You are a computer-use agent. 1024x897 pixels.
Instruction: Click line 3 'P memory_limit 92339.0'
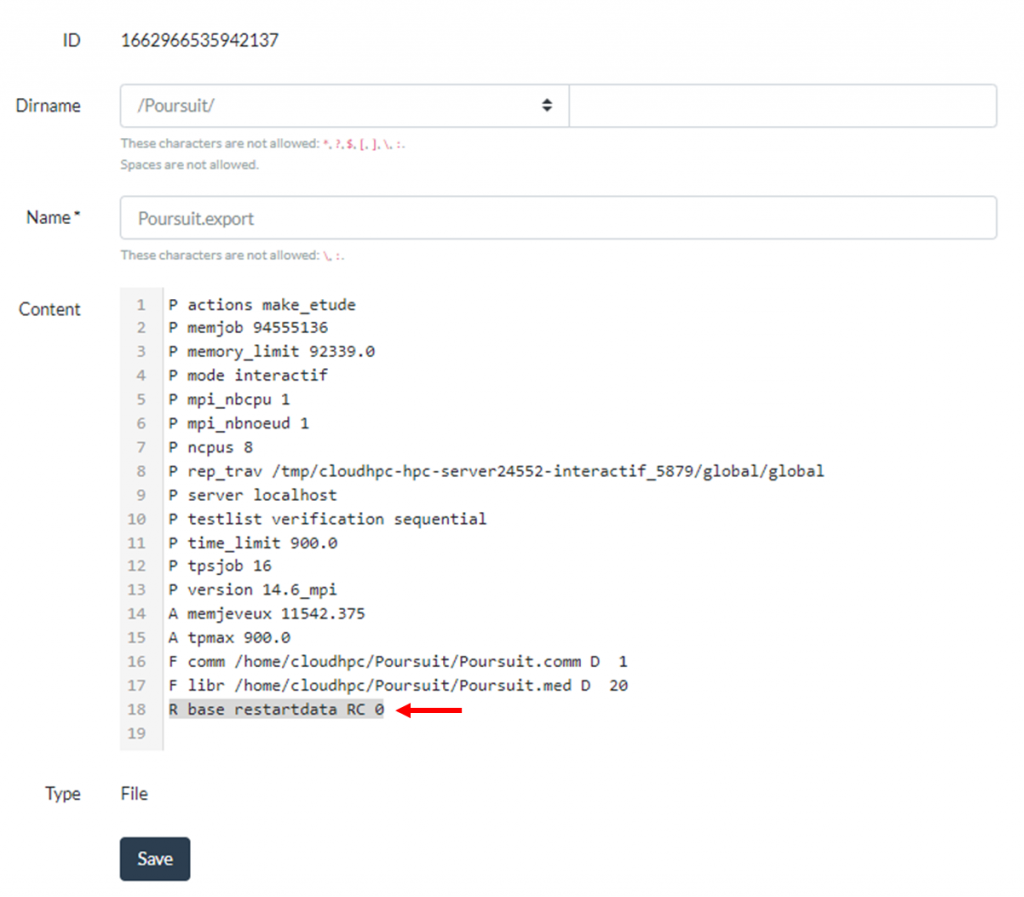tap(272, 352)
